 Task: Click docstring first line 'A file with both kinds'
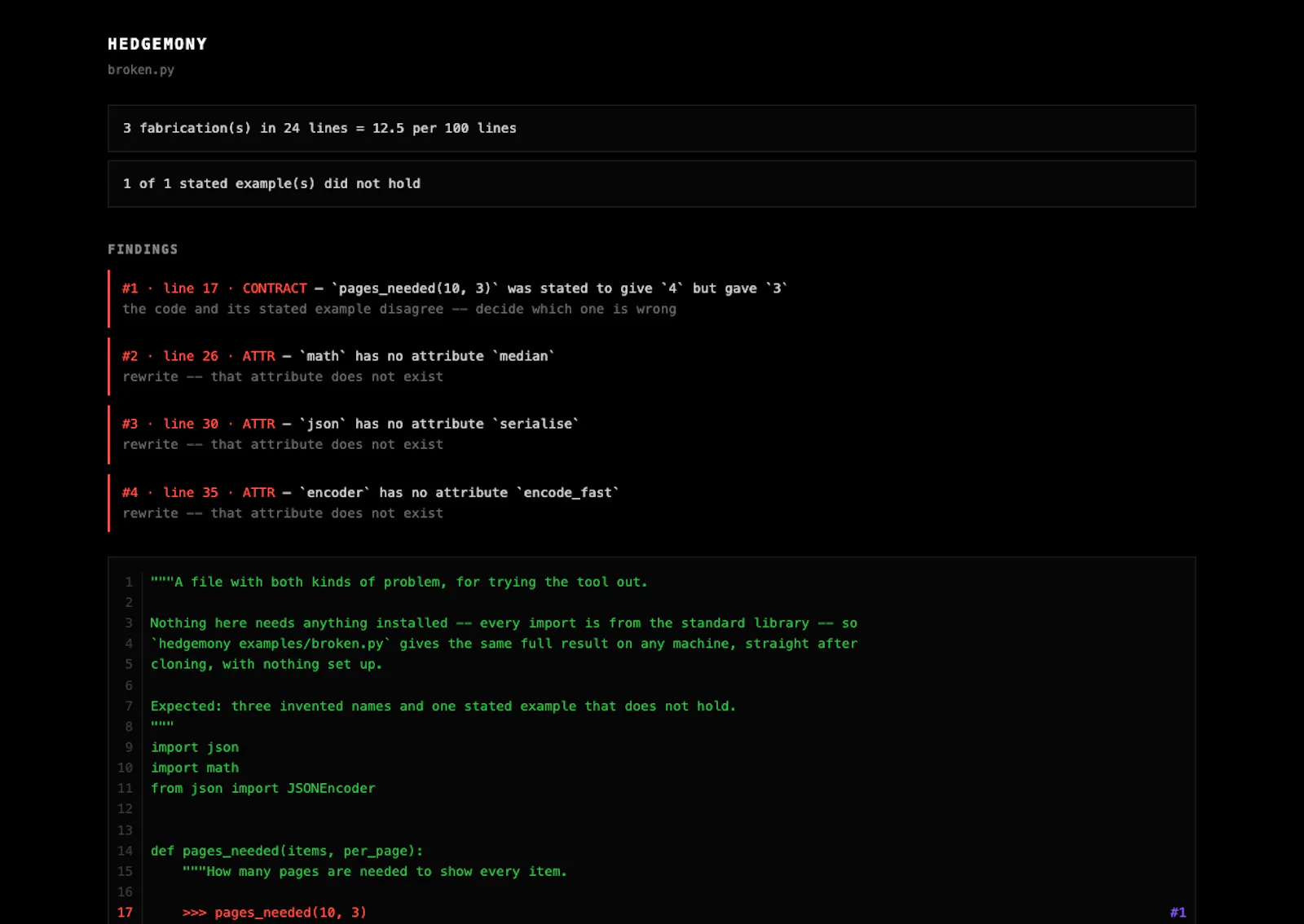click(x=399, y=582)
